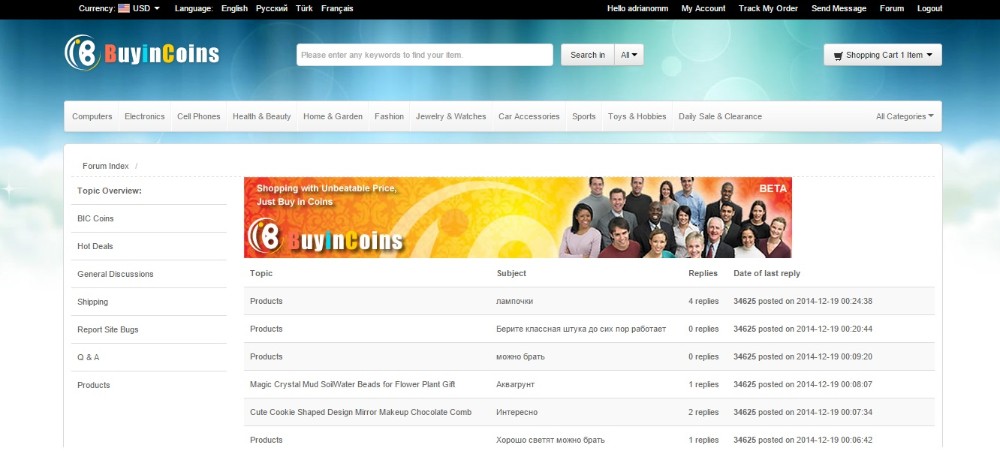
Task: Open Хорошо светят можно брать thread
Action: pos(550,440)
